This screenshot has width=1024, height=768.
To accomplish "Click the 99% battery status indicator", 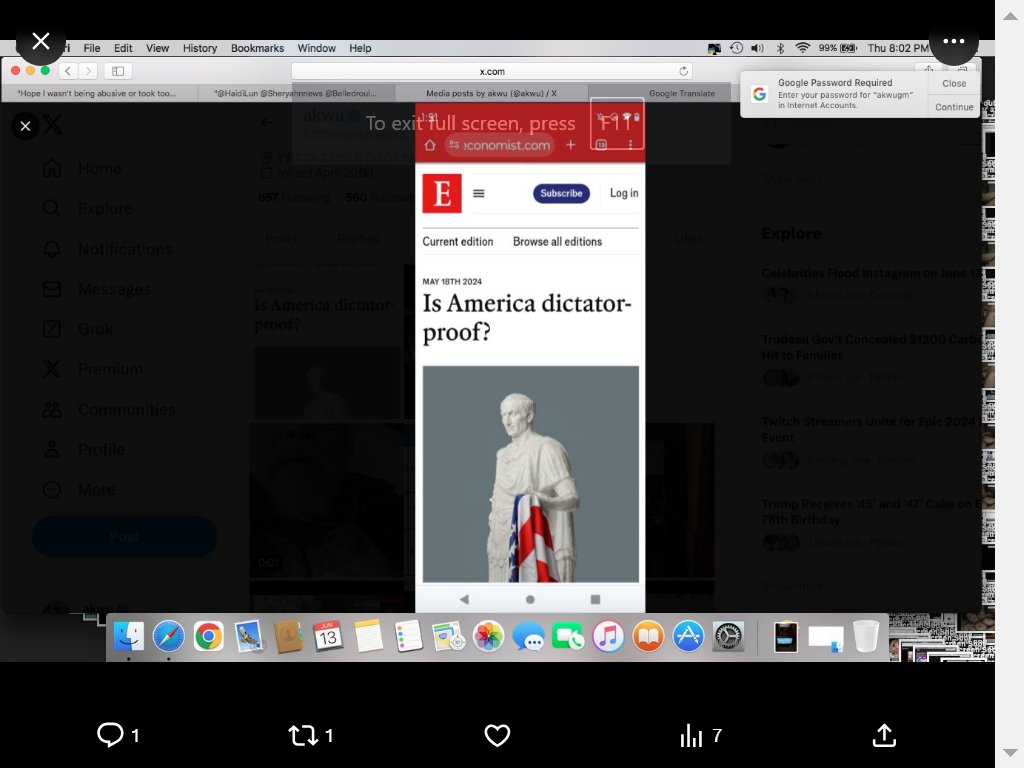I will (837, 48).
